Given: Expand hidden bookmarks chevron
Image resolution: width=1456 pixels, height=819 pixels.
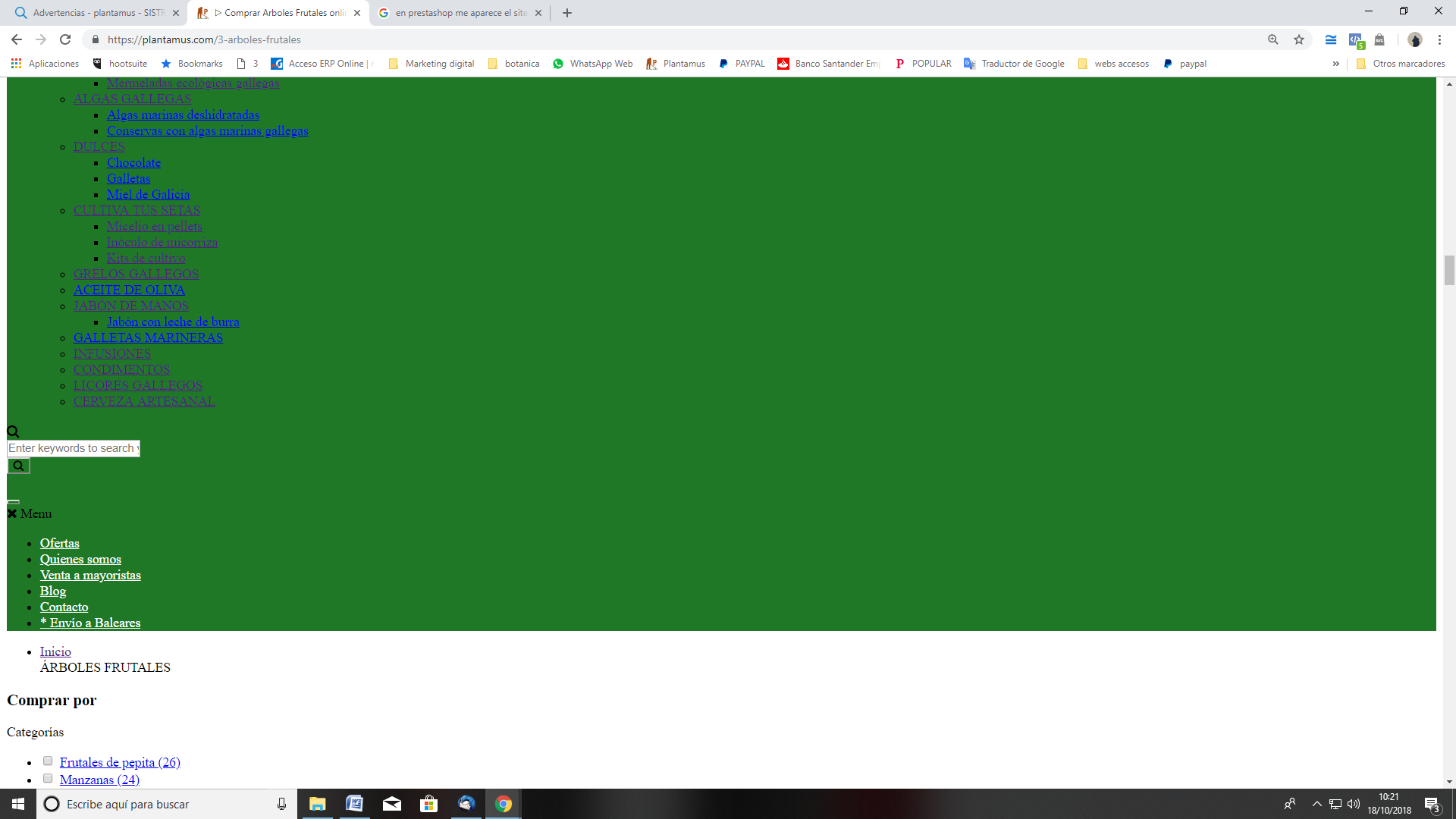Looking at the screenshot, I should (1335, 64).
